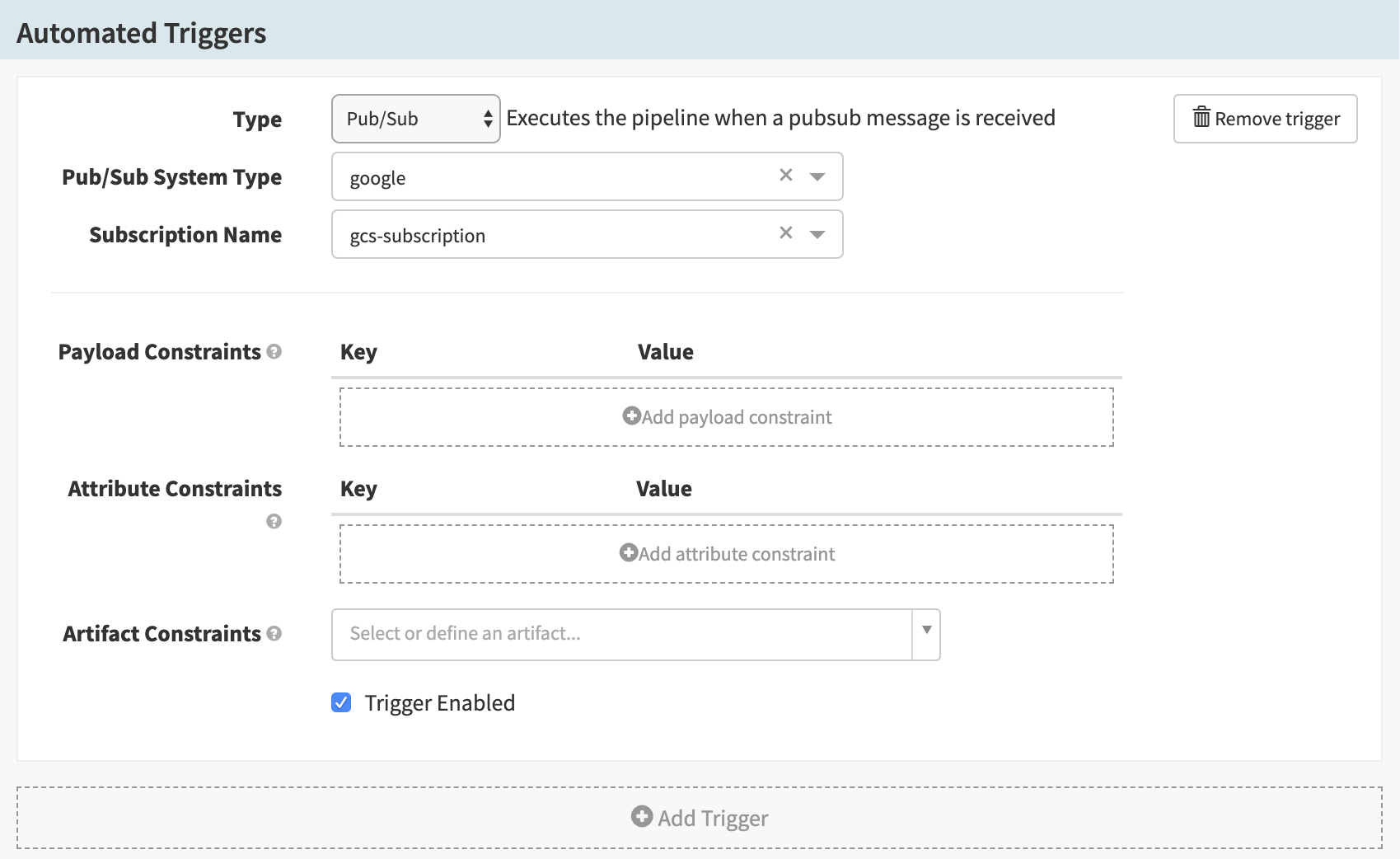Uncheck the Trigger Enabled checkbox

tap(341, 702)
